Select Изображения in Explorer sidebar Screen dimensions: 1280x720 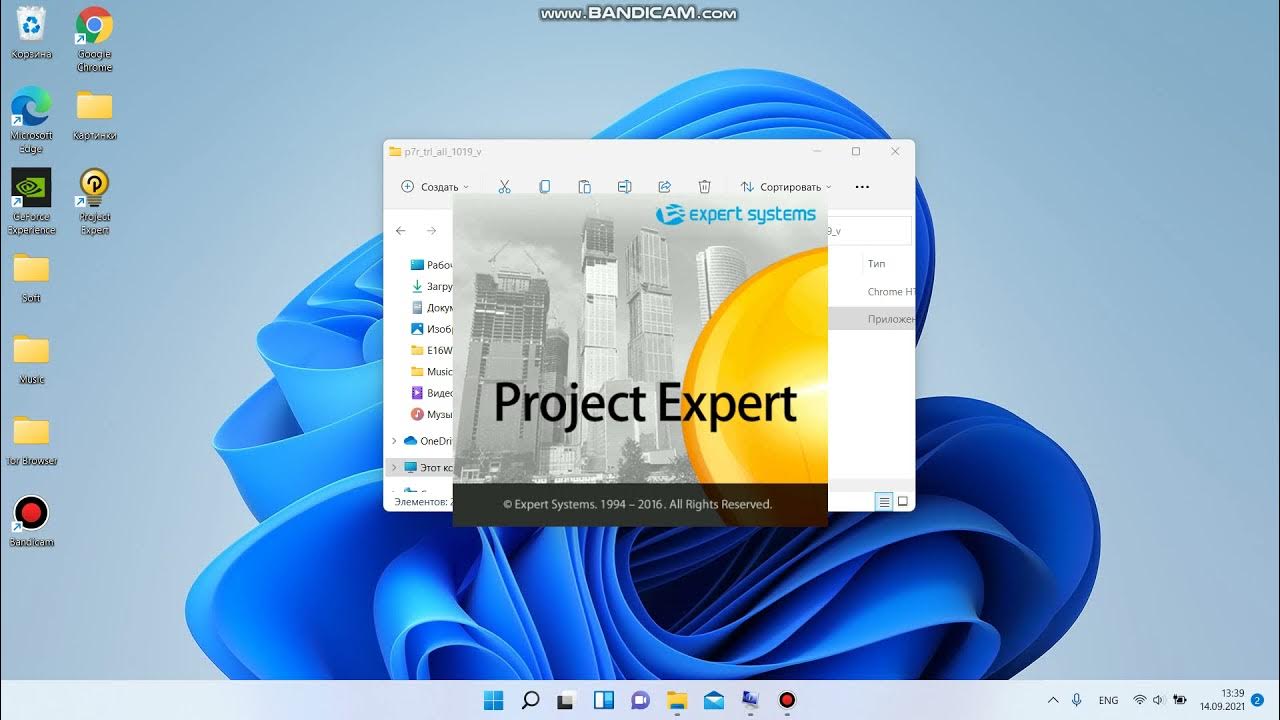click(x=431, y=329)
